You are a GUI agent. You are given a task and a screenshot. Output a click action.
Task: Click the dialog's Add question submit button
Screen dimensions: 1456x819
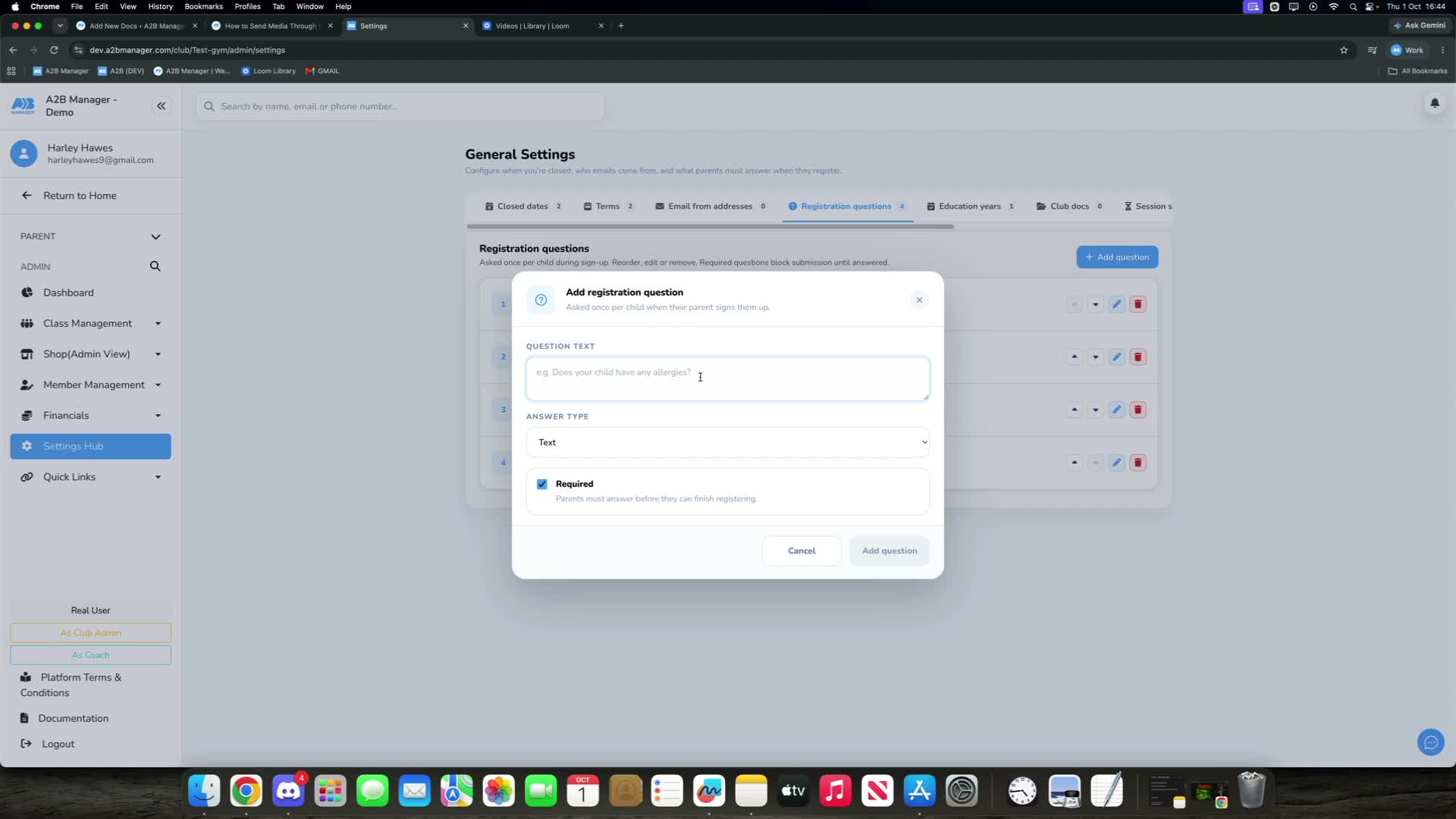point(890,551)
